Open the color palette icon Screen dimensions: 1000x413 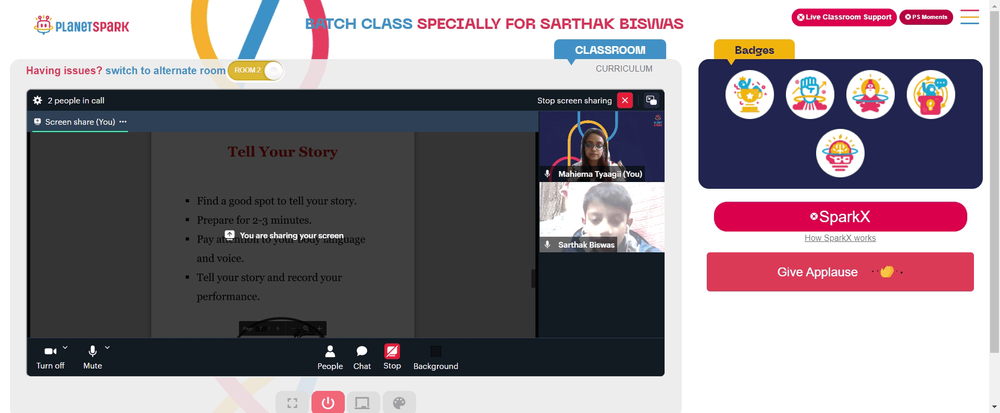coord(399,403)
